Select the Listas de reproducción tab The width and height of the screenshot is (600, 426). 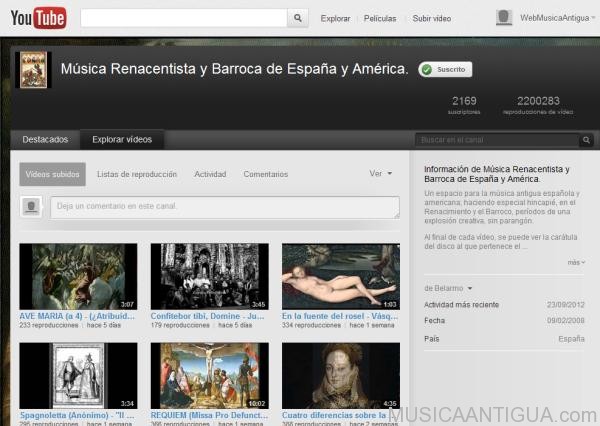[x=137, y=174]
